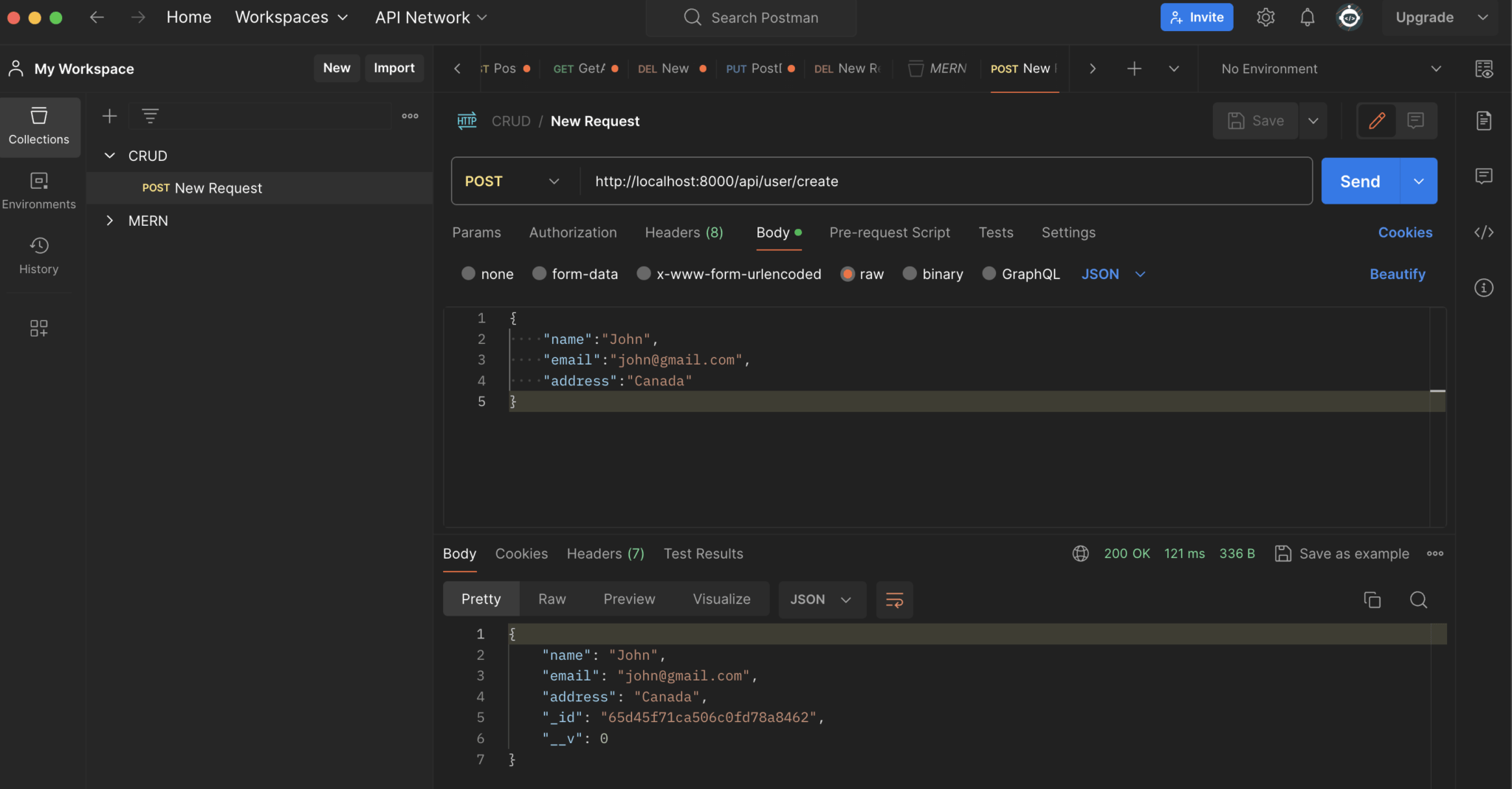This screenshot has height=789, width=1512.
Task: Open the configure sidebar apps icon
Action: tap(39, 328)
